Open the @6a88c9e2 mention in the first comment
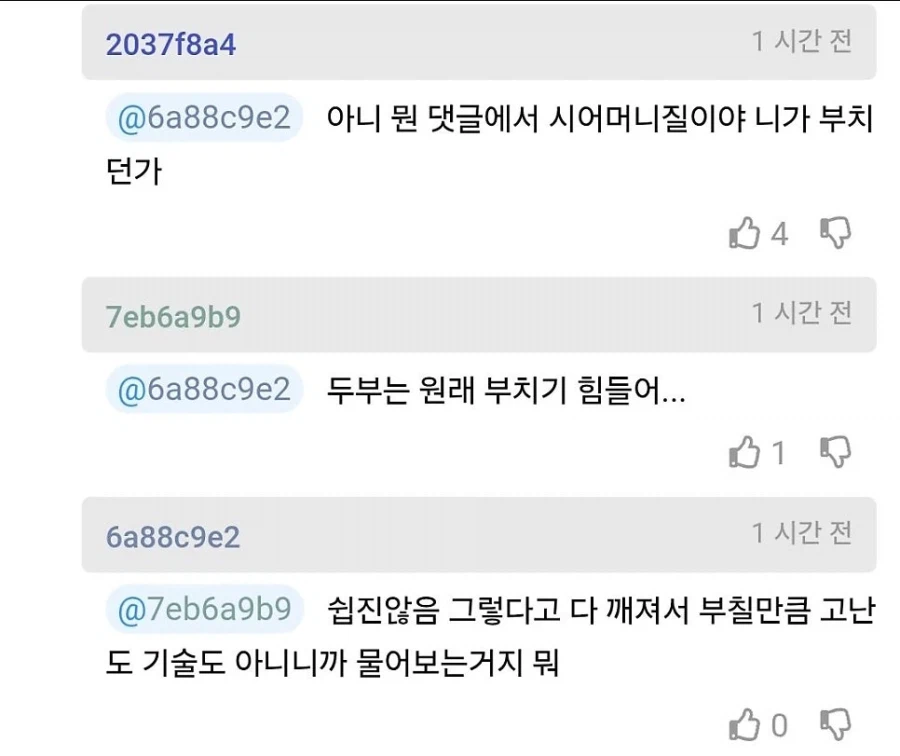900x756 pixels. [x=203, y=119]
